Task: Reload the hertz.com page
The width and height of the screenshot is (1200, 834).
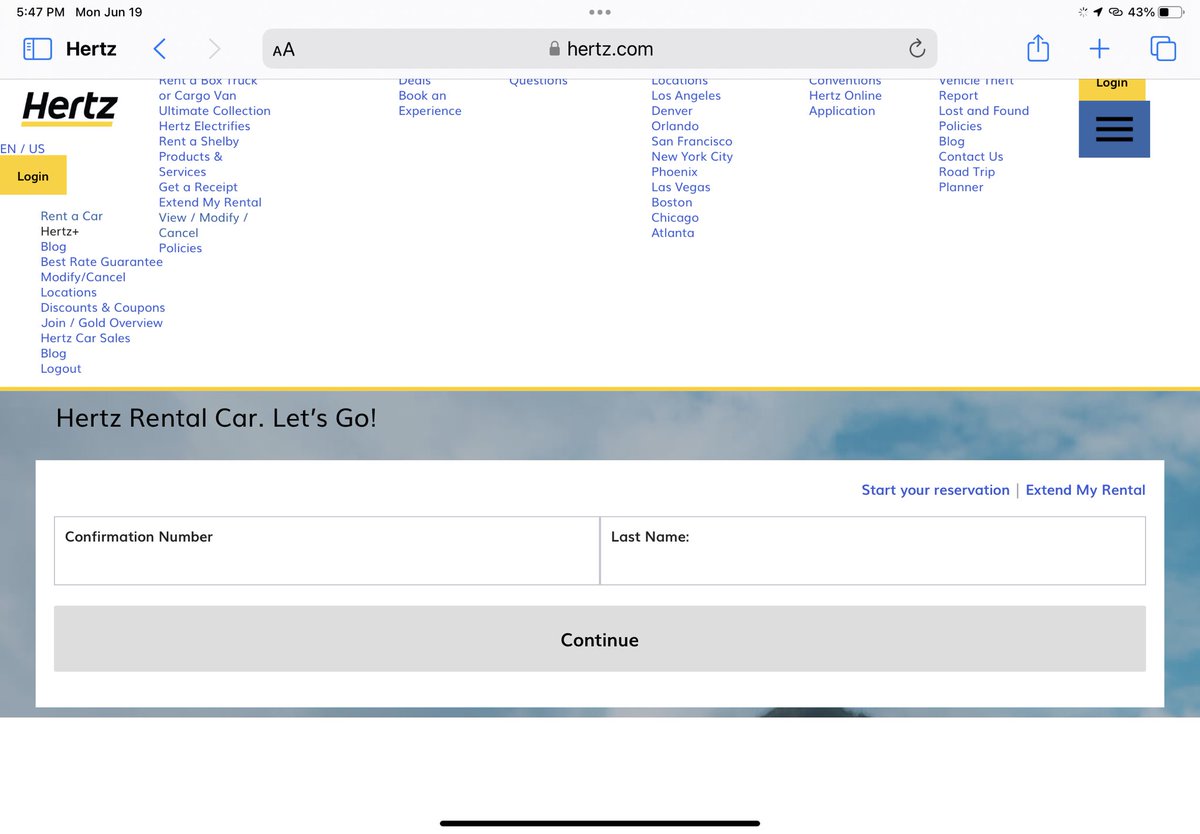Action: tap(916, 49)
